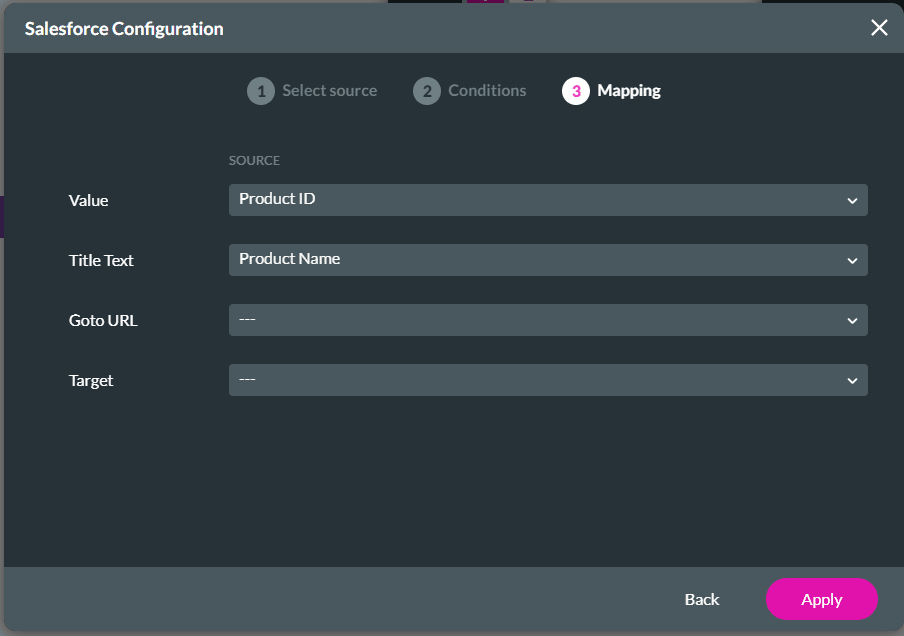Click the chevron on the Title Text dropdown
This screenshot has height=636, width=904.
pos(853,260)
